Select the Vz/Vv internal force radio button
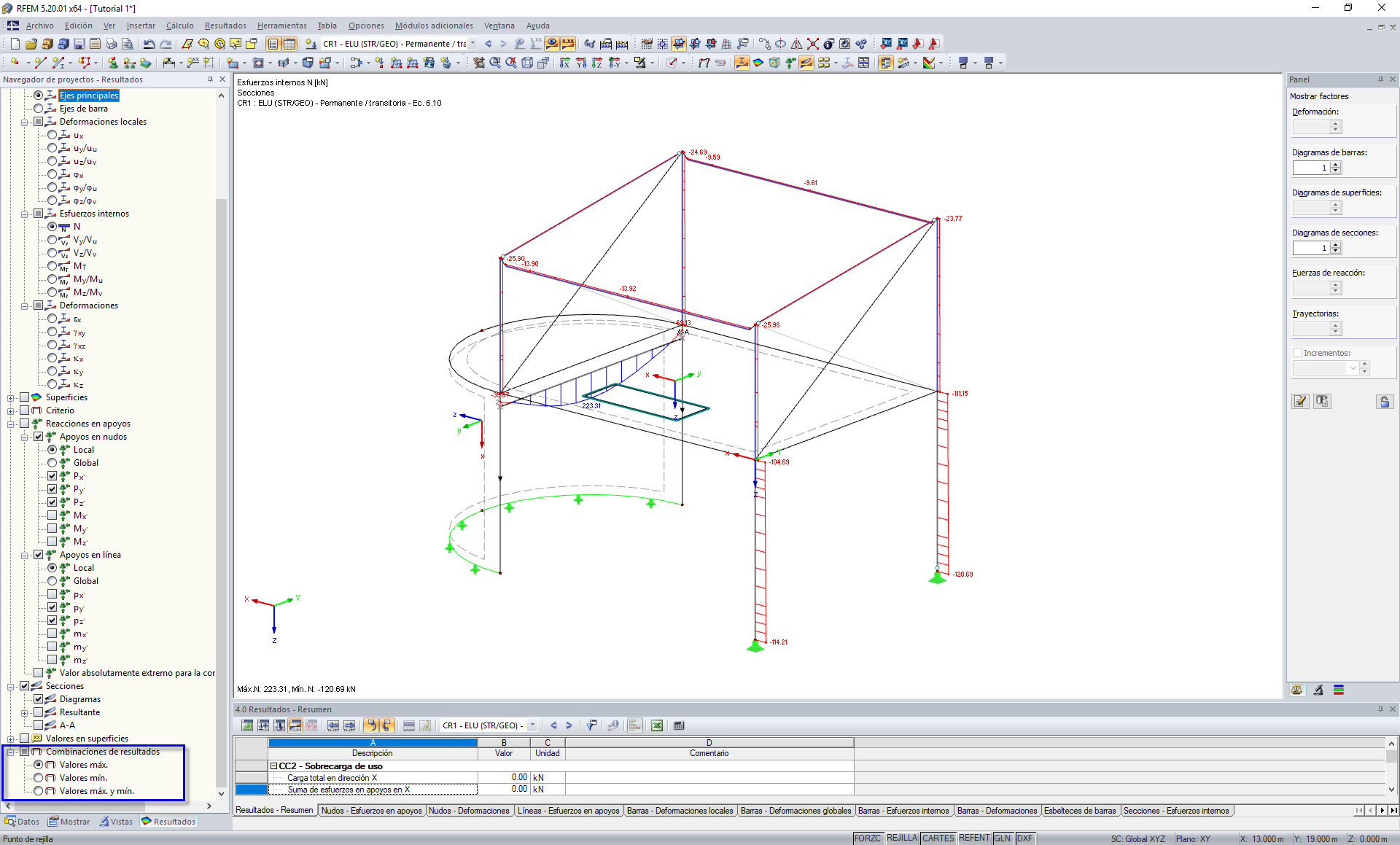 tap(52, 253)
